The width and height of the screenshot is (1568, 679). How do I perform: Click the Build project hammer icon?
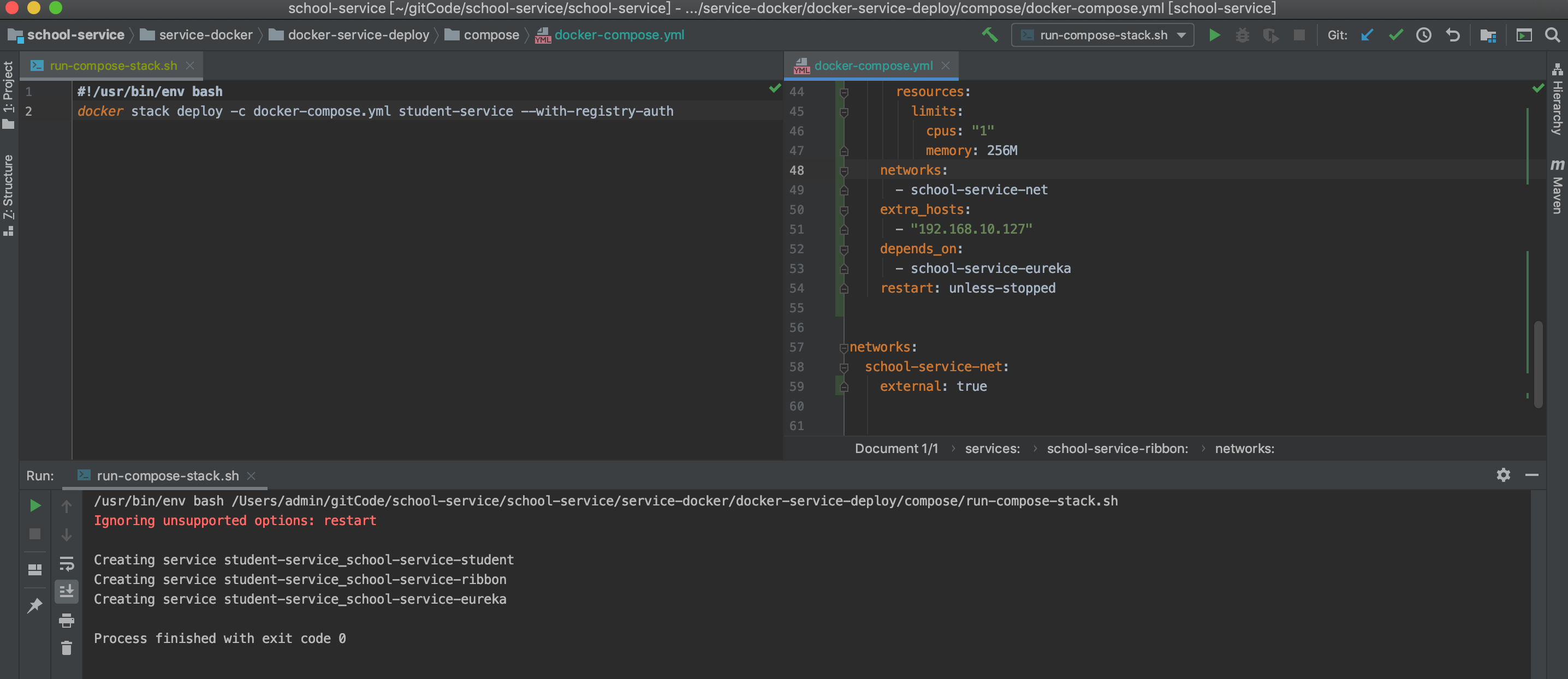[990, 35]
